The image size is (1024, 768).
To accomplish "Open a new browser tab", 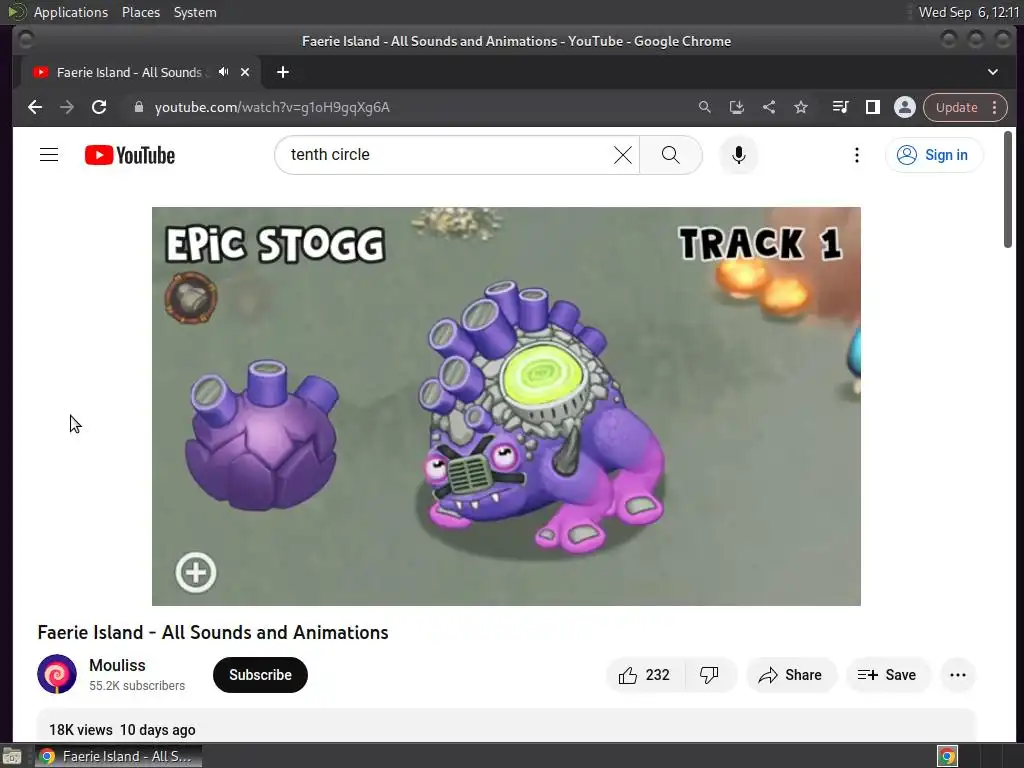I will coord(283,72).
